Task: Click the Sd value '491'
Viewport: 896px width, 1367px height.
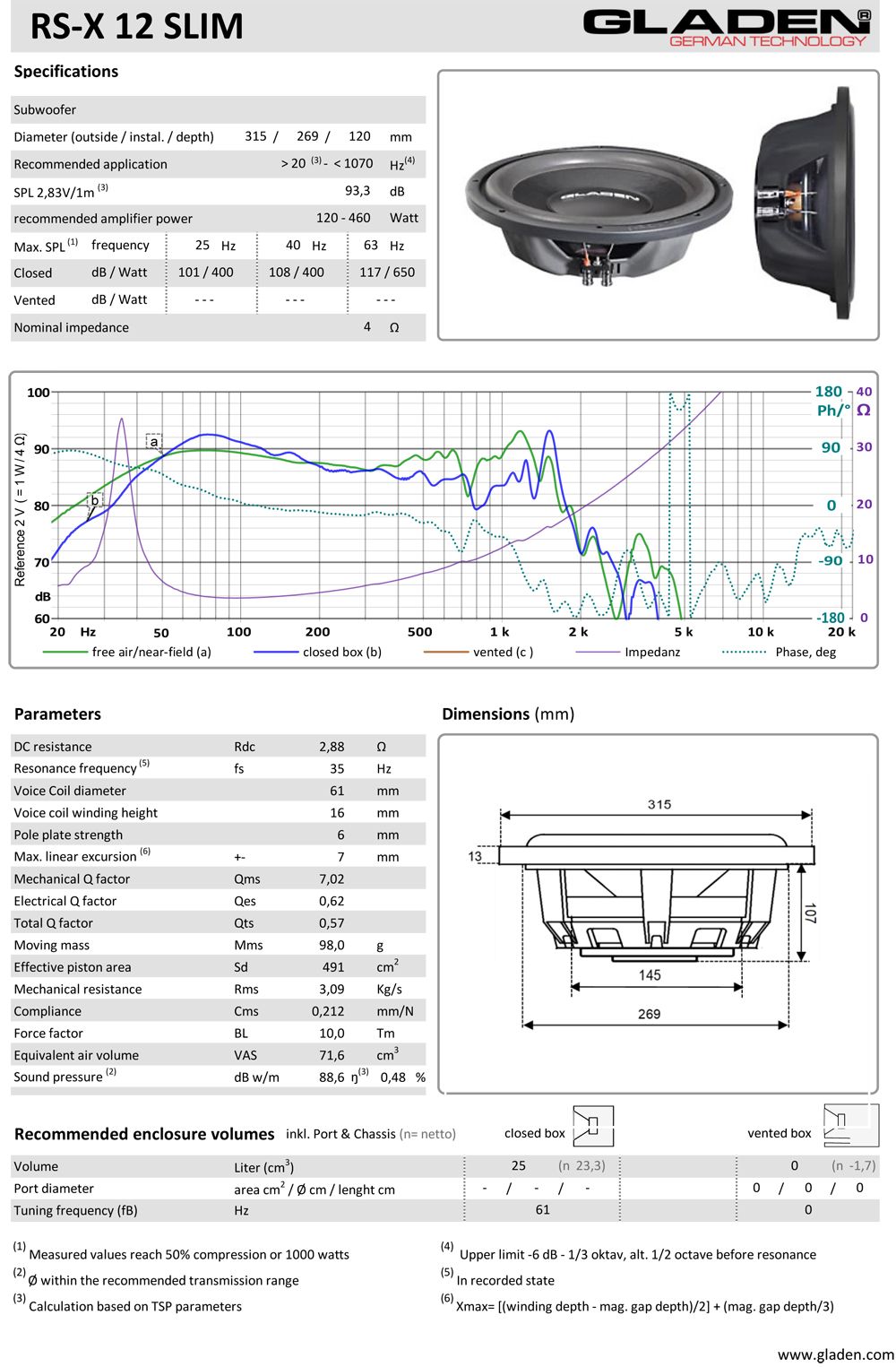Action: click(333, 967)
